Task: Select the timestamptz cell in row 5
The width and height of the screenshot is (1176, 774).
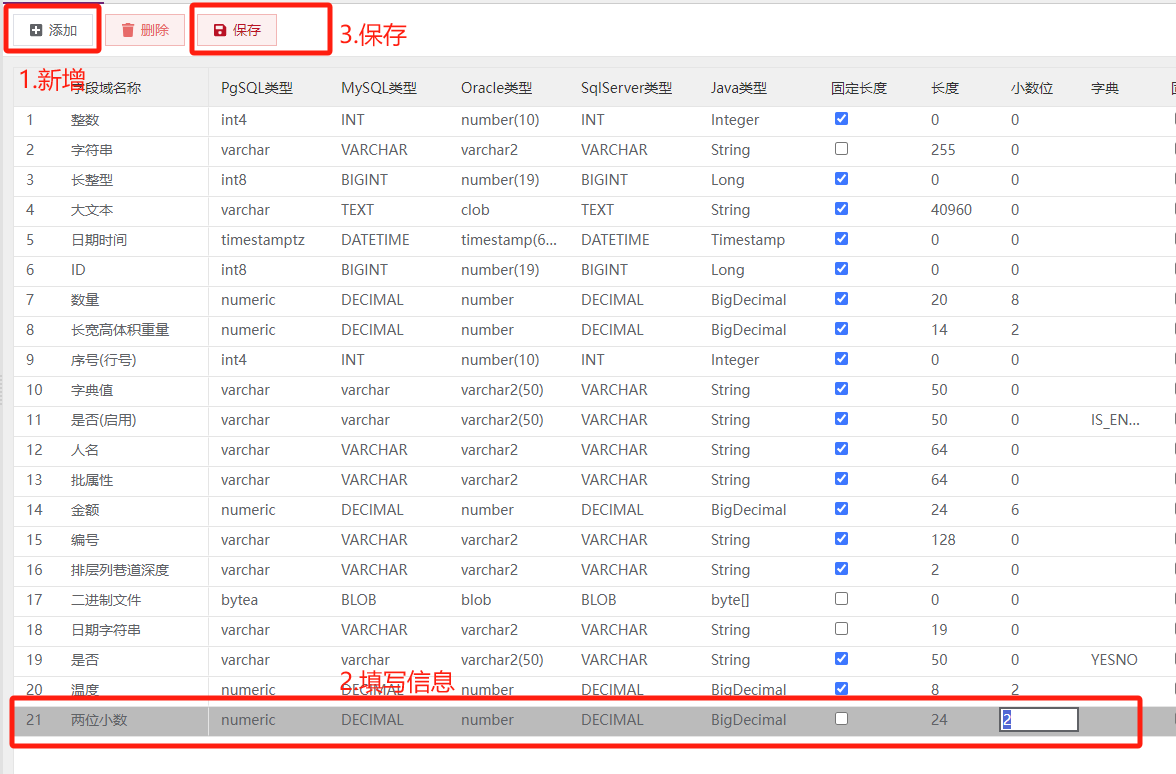Action: 262,240
